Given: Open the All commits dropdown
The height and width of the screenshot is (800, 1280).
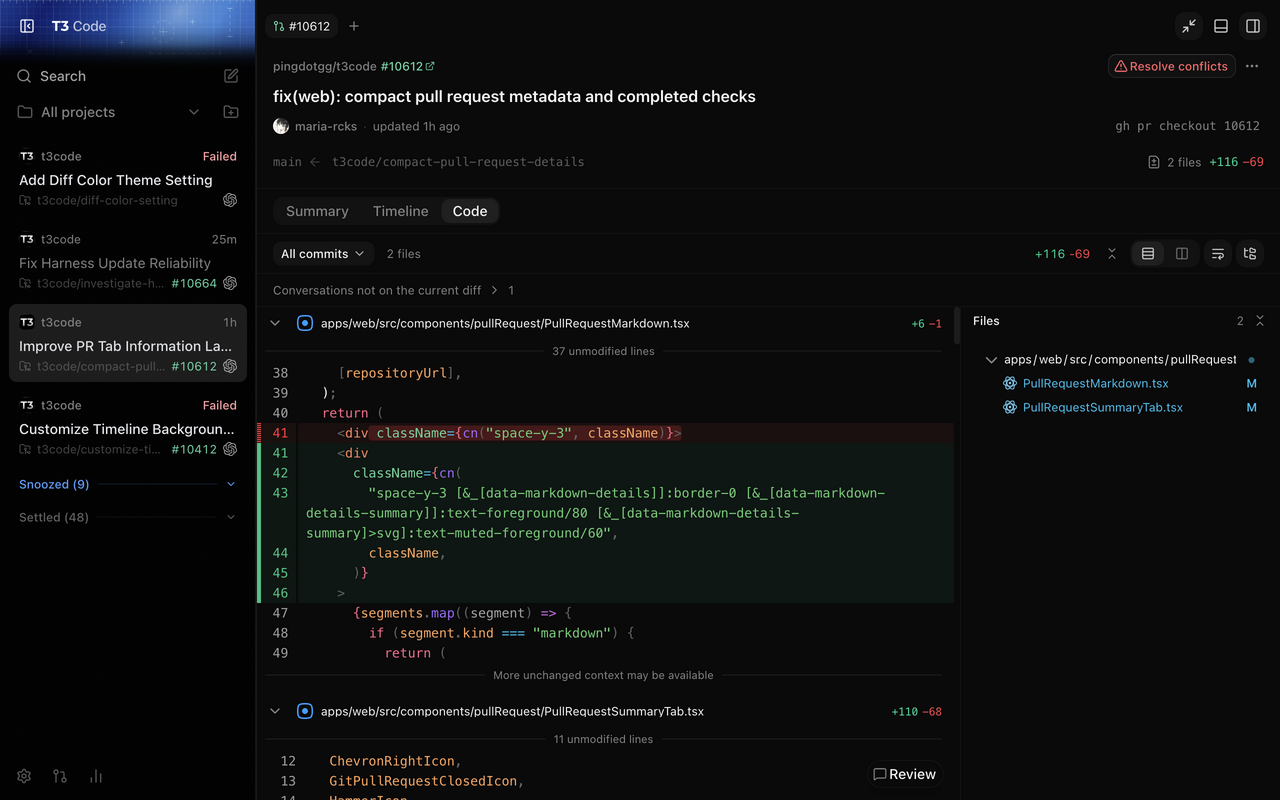Looking at the screenshot, I should (323, 254).
